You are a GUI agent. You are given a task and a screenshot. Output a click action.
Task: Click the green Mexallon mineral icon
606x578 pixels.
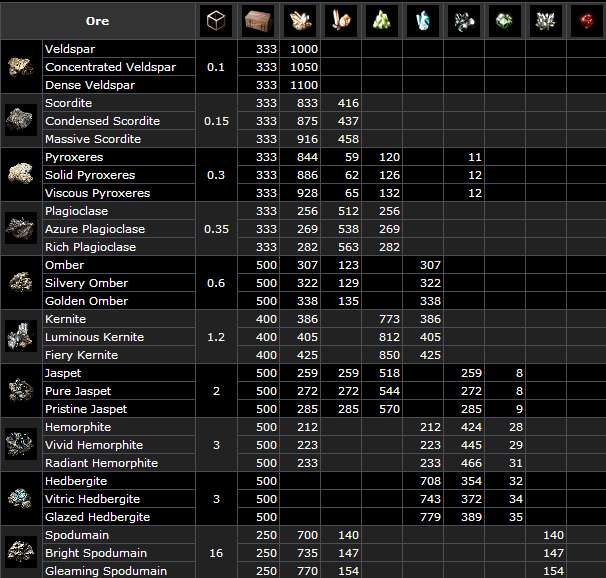381,20
